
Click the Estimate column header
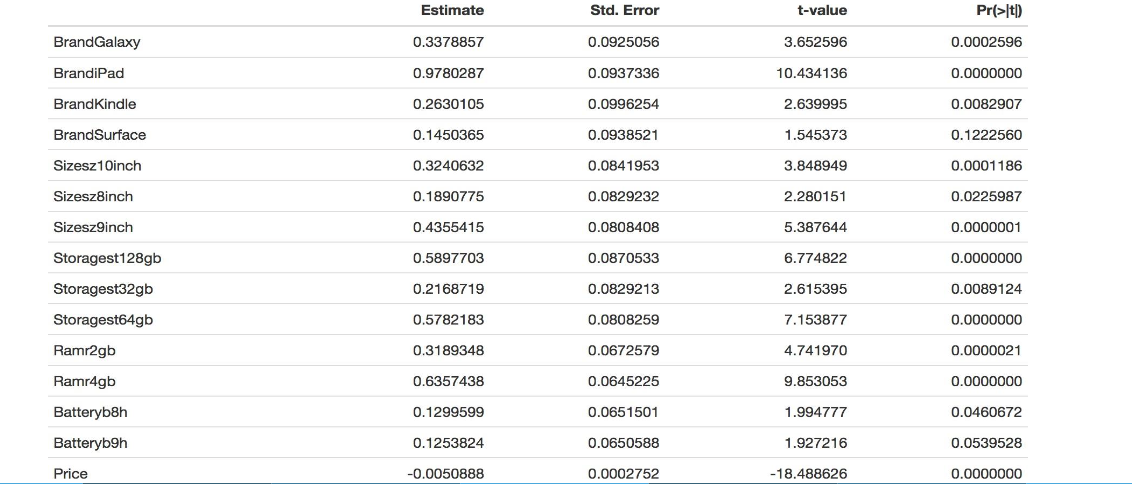click(452, 10)
